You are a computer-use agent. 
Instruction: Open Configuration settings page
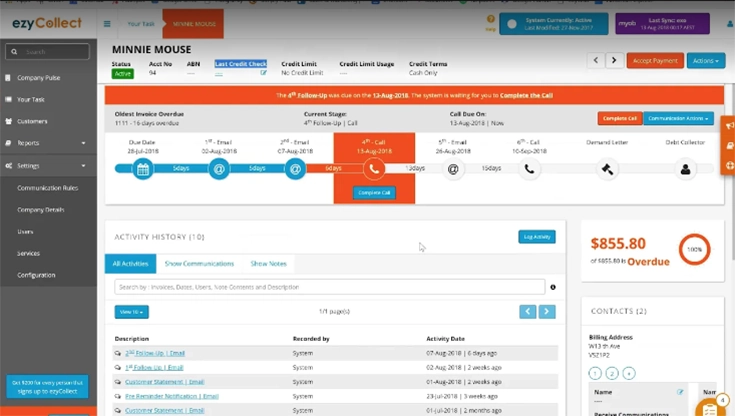pos(36,275)
